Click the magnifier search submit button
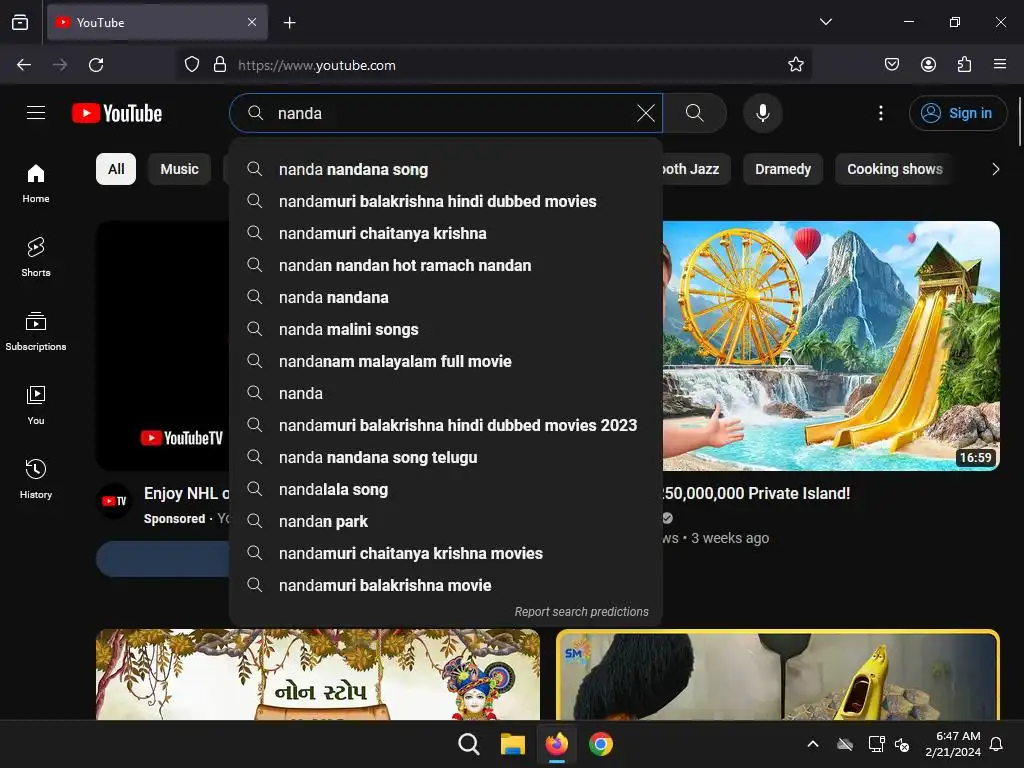Screen dimensions: 1024x768 pyautogui.click(x=695, y=113)
